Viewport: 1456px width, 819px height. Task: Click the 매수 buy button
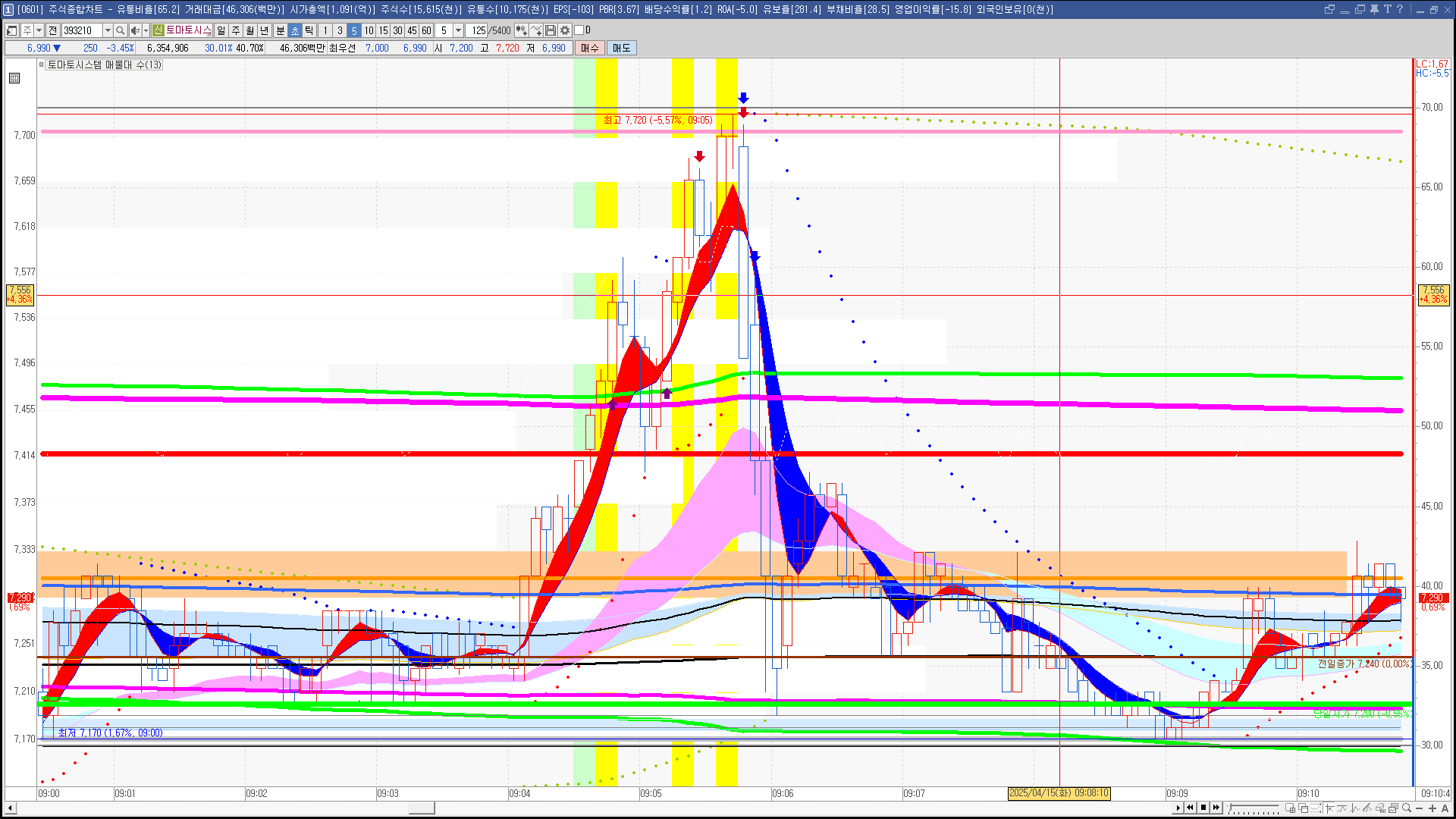(x=589, y=48)
